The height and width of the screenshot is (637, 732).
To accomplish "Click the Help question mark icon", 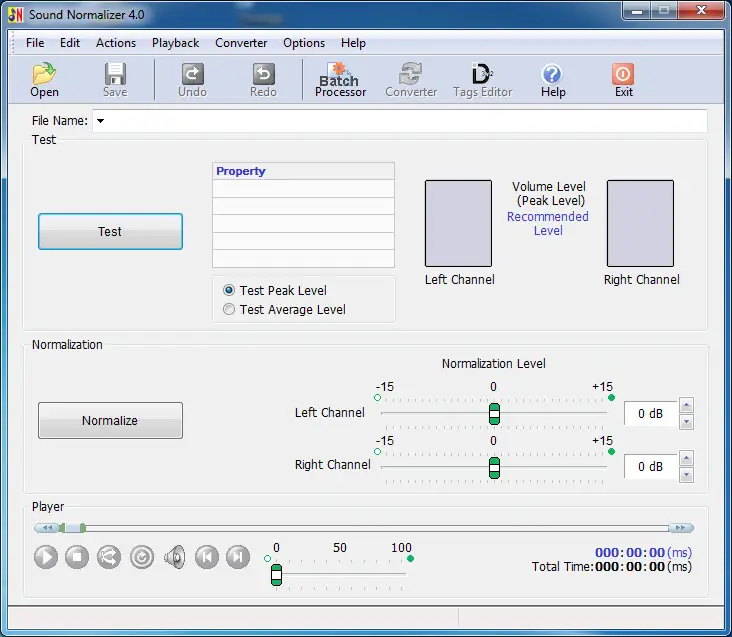I will point(553,80).
